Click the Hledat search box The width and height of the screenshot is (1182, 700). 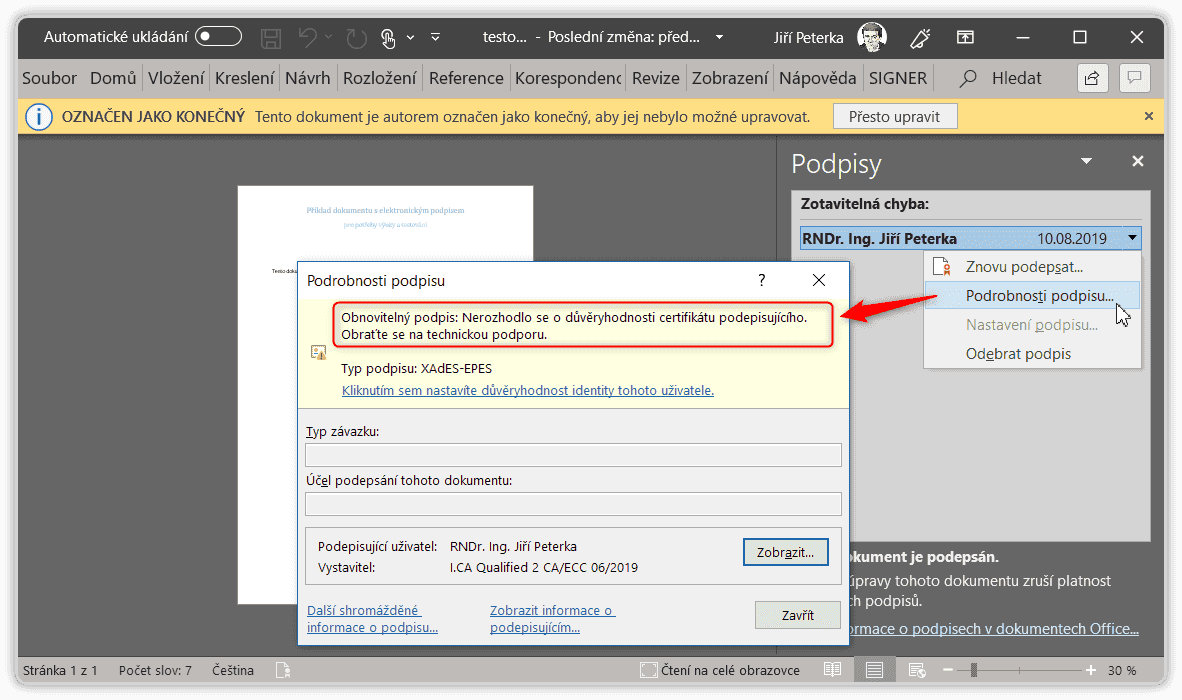point(1002,78)
